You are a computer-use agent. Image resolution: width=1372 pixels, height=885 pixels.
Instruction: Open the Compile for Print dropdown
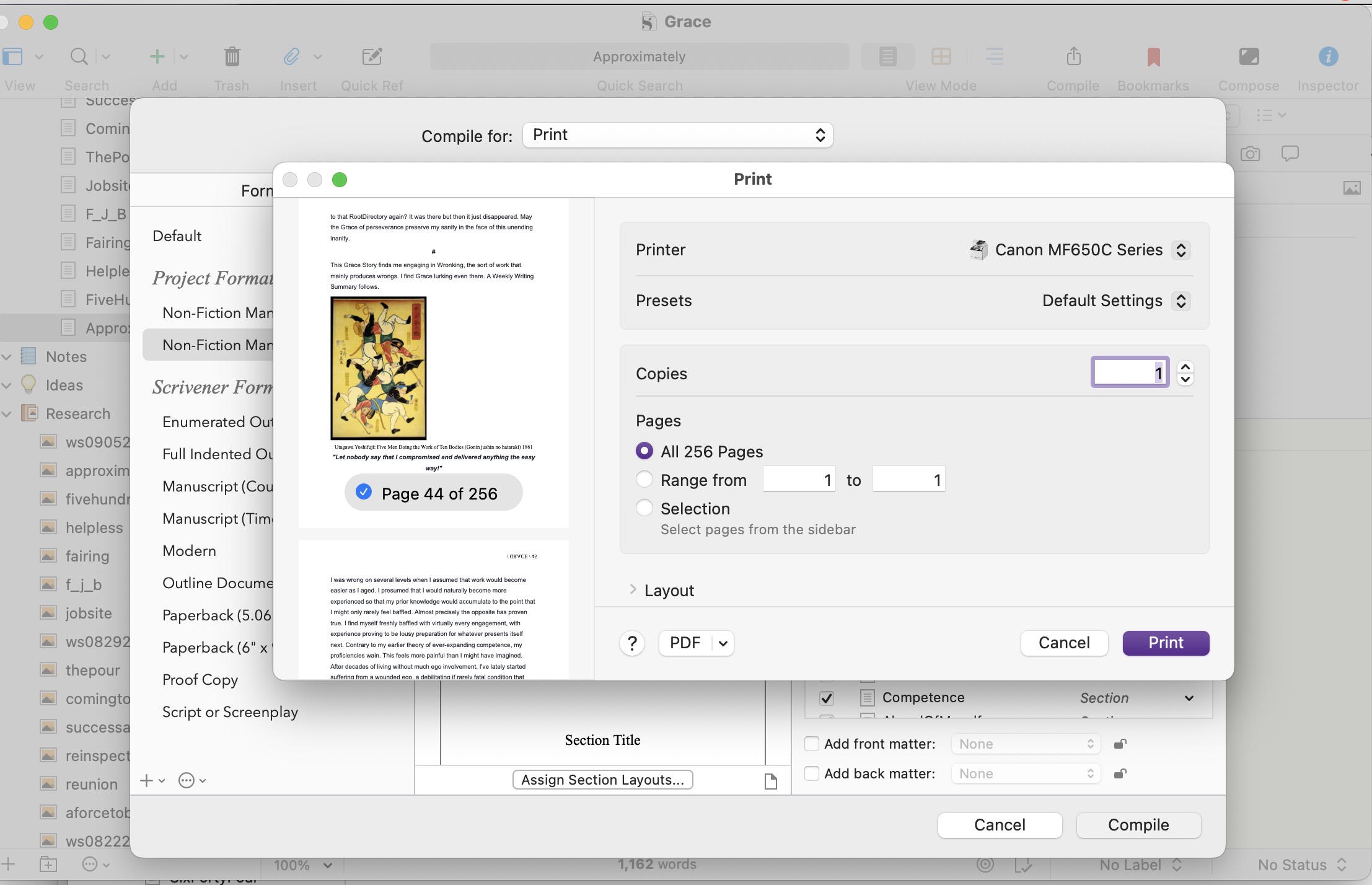(x=677, y=135)
